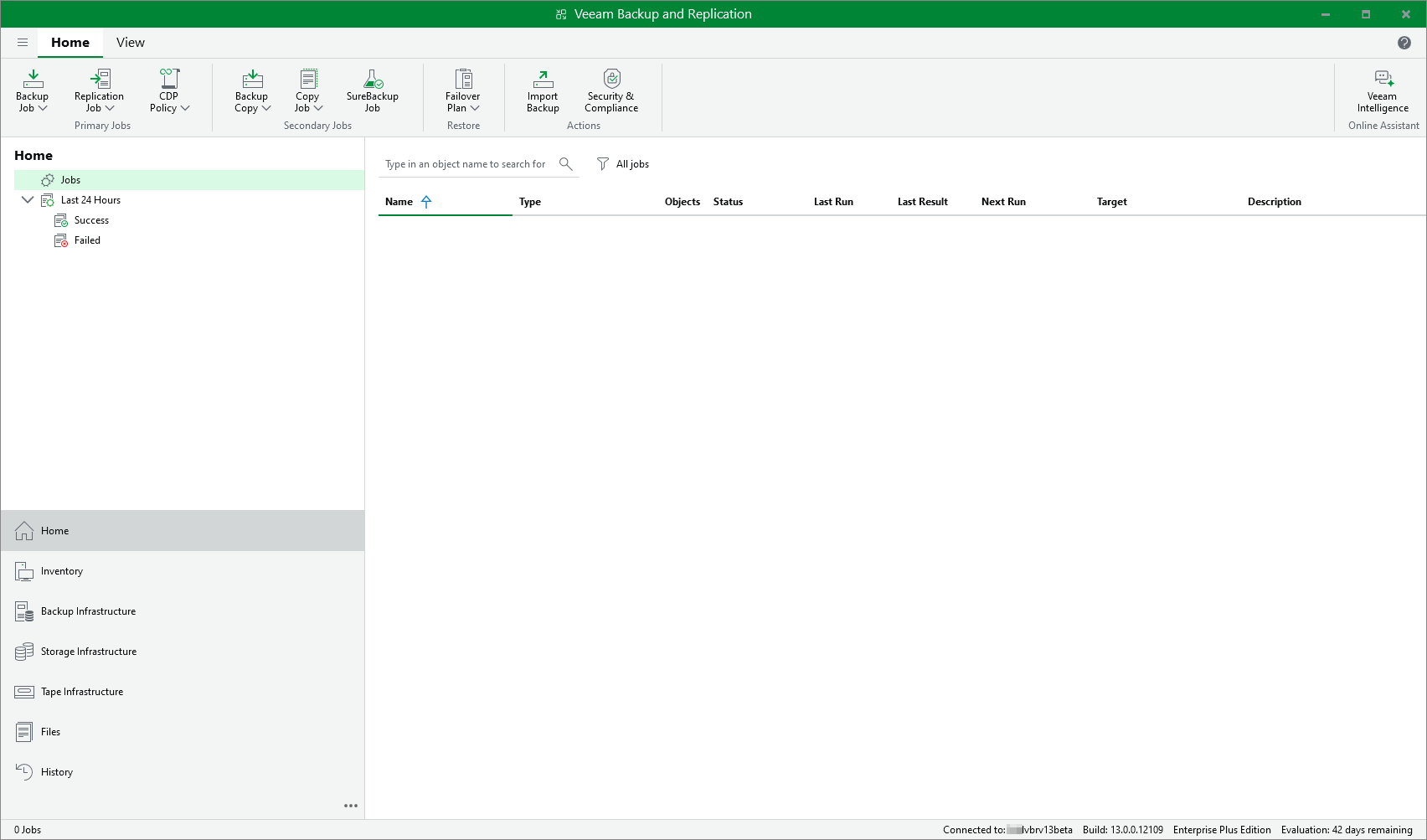Viewport: 1427px width, 840px height.
Task: Open the History view in sidebar
Action: (x=57, y=772)
